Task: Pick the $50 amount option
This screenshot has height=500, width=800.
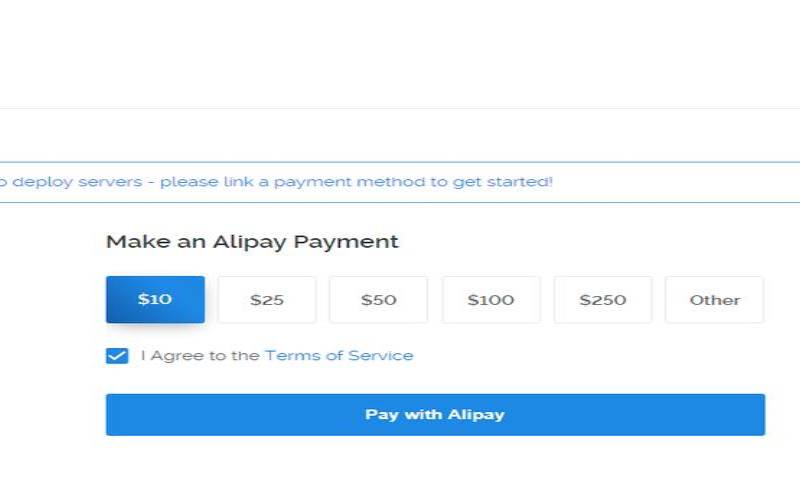Action: click(x=379, y=300)
